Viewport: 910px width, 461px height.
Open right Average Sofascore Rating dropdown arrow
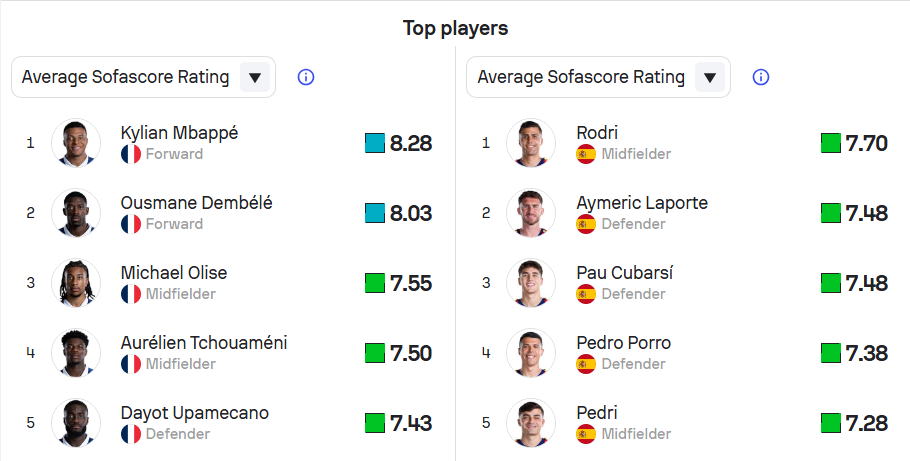click(710, 77)
